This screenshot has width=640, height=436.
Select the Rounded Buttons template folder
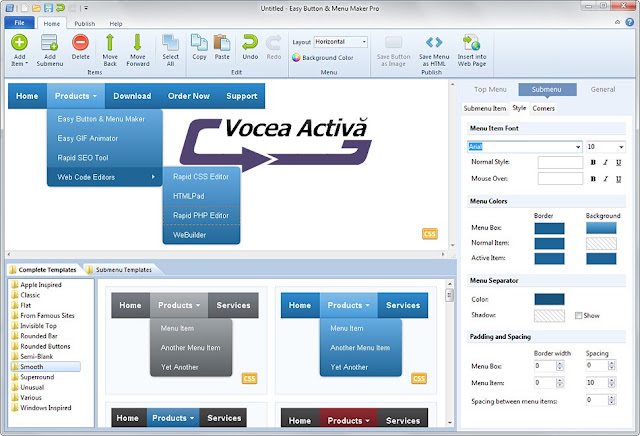click(45, 346)
